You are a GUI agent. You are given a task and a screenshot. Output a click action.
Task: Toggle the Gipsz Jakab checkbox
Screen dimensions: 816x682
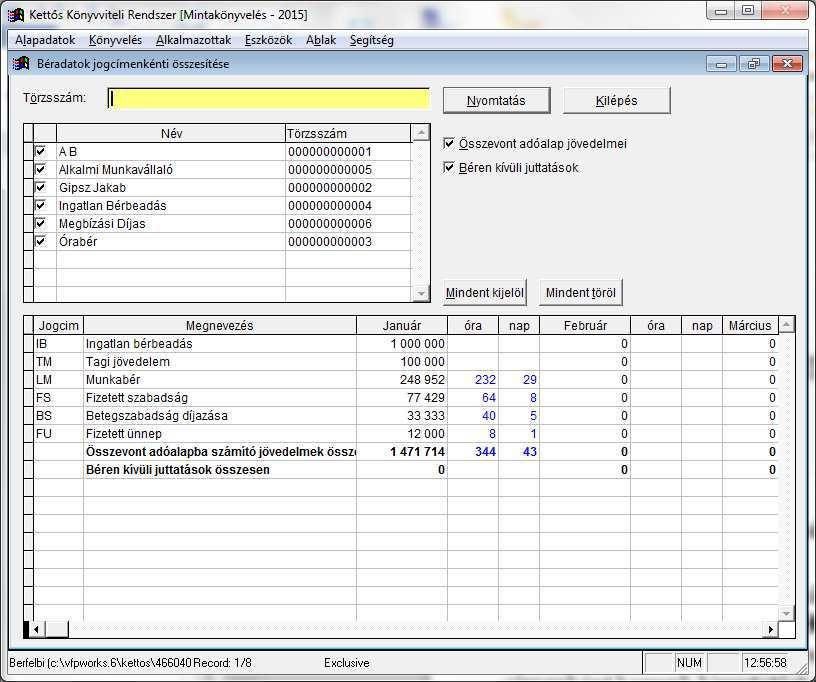40,187
